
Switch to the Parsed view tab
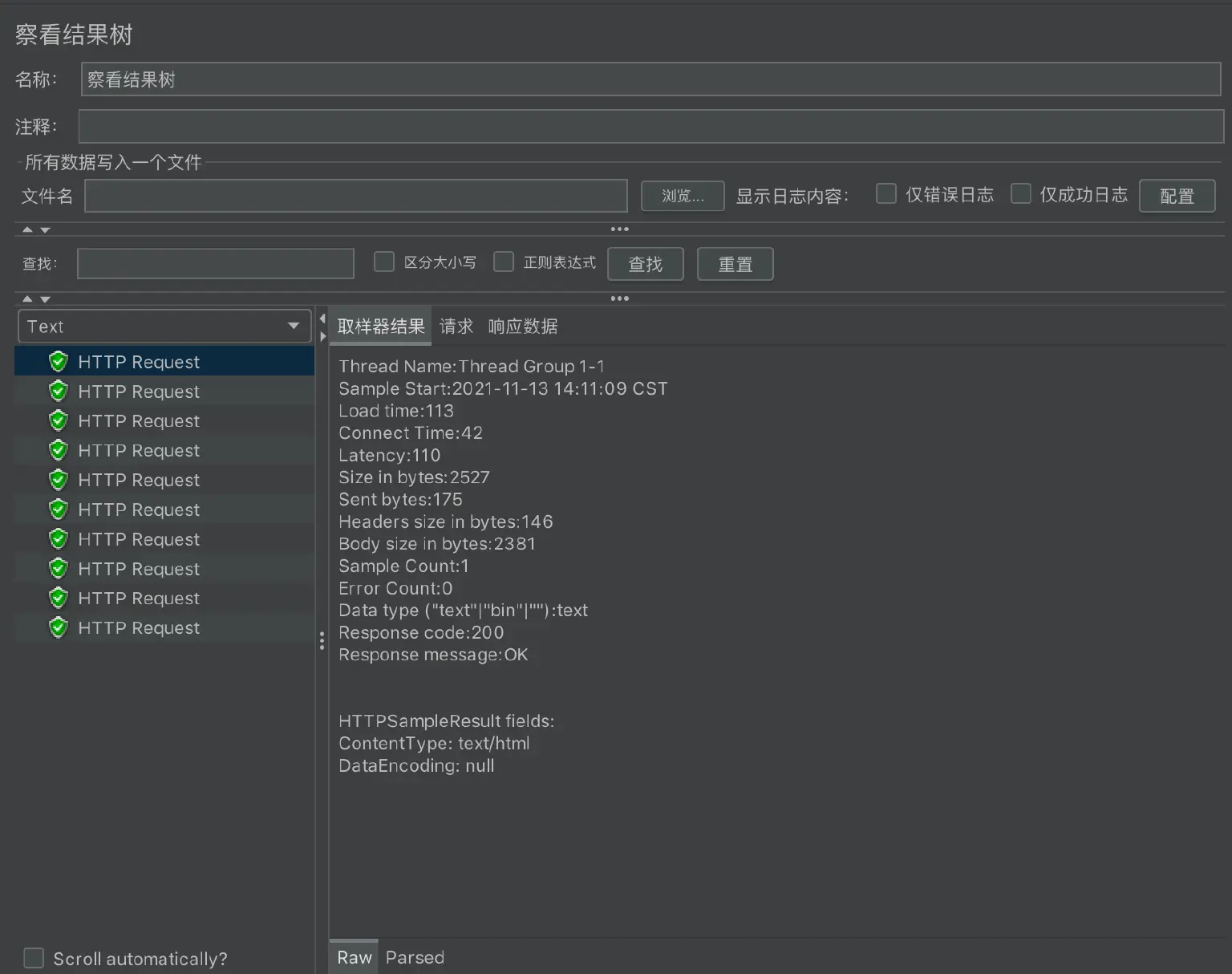pyautogui.click(x=415, y=957)
